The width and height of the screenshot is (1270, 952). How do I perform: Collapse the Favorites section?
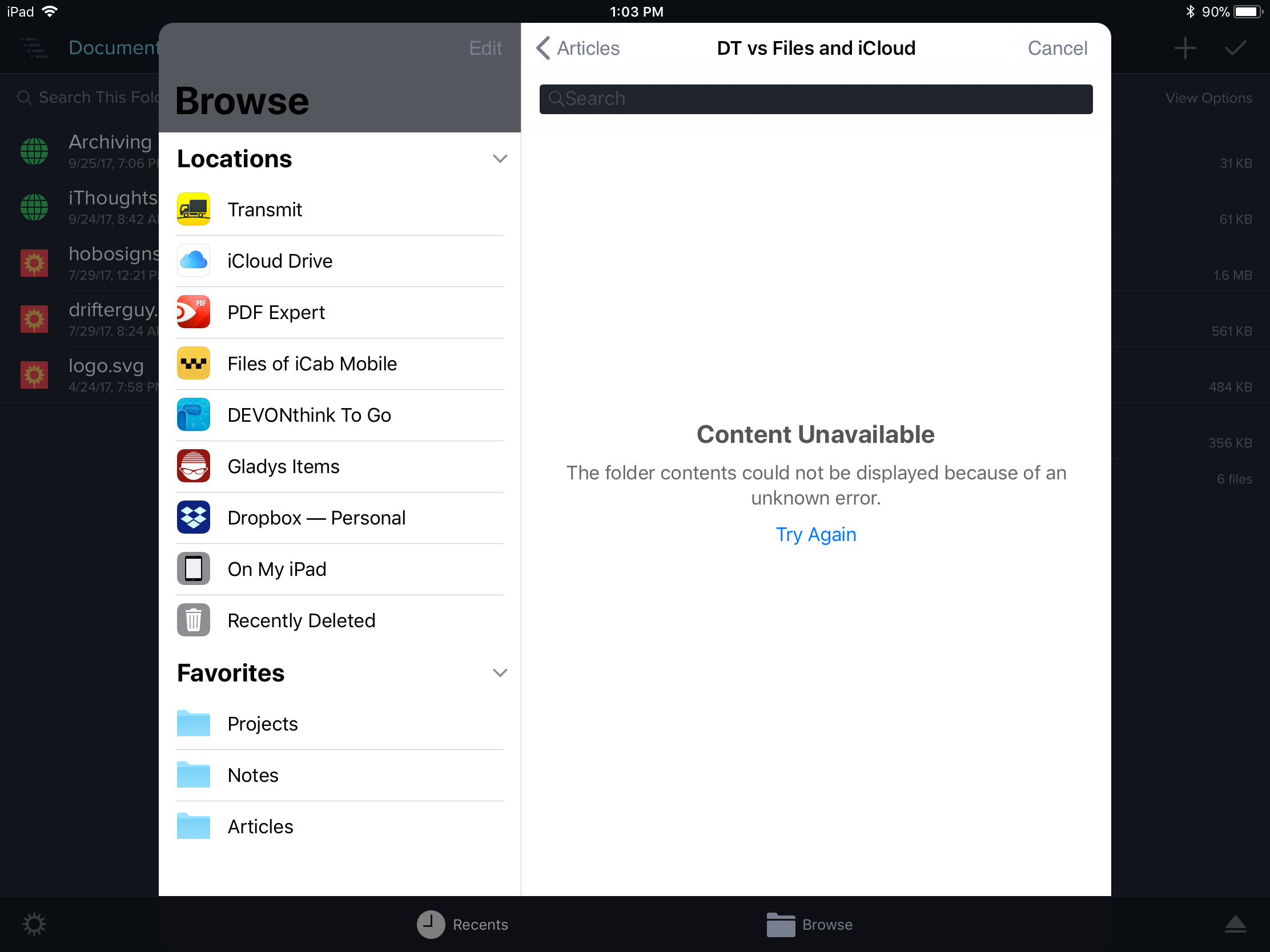tap(500, 673)
